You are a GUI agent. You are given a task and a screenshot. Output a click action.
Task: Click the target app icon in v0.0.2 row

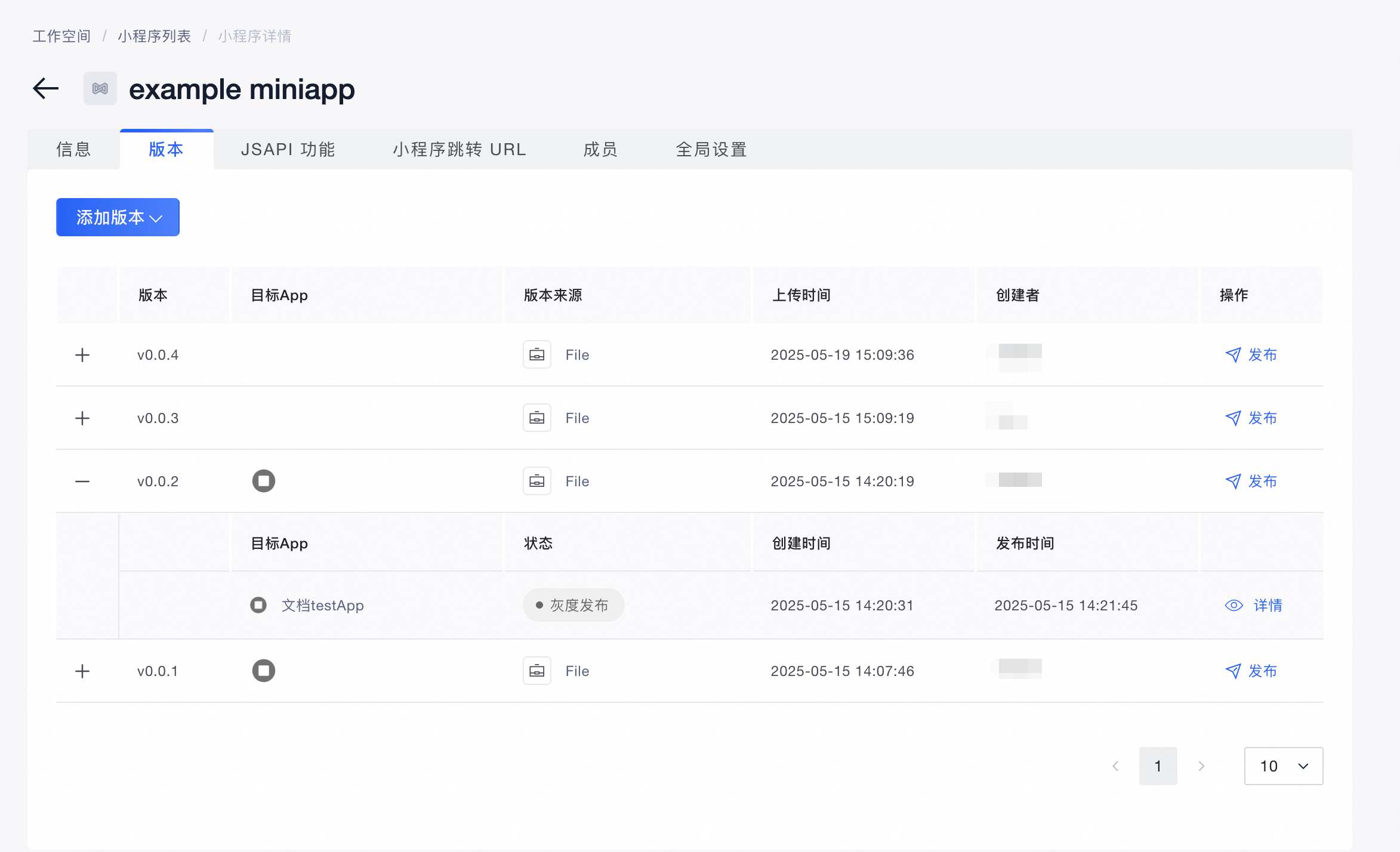(263, 481)
